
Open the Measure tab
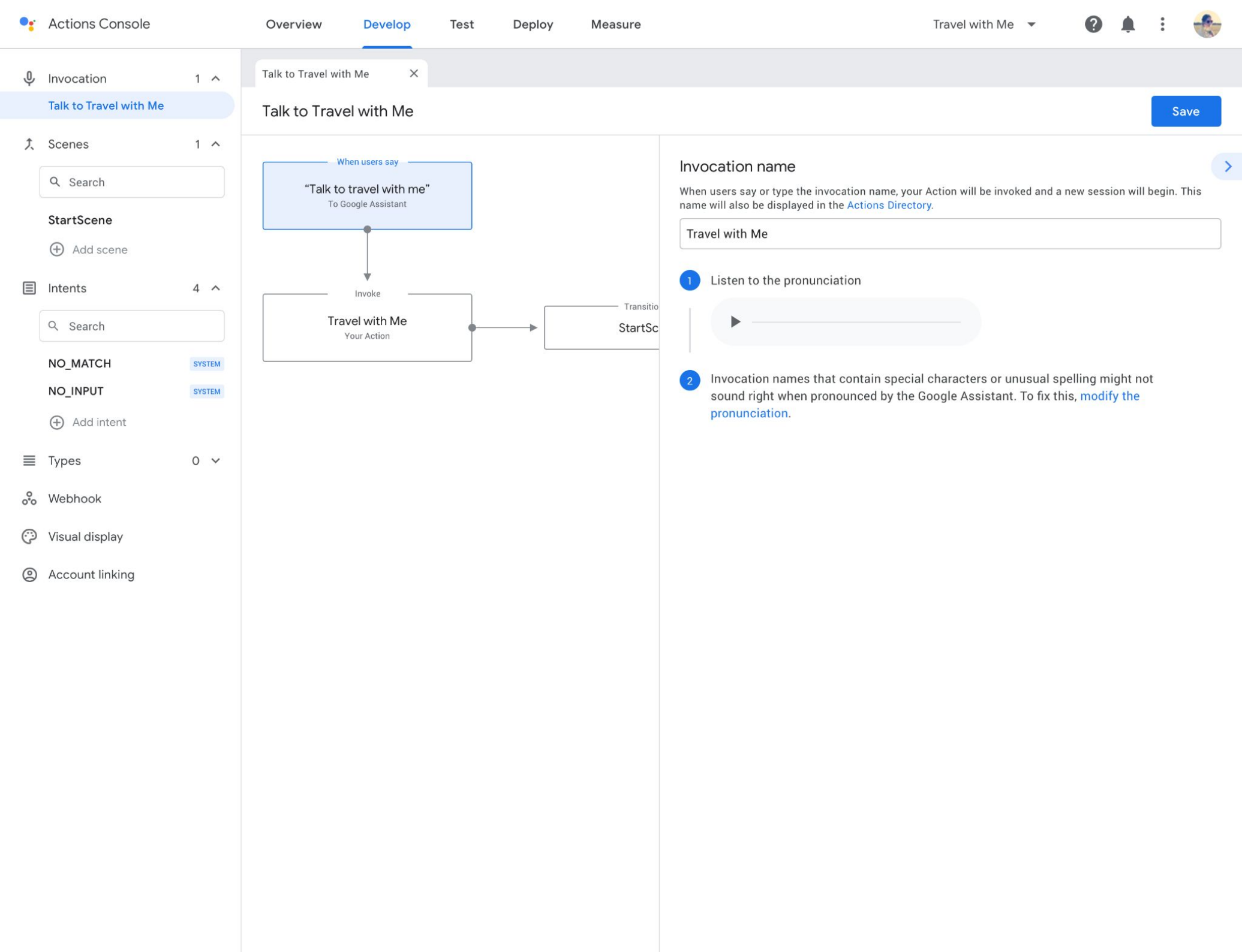615,25
